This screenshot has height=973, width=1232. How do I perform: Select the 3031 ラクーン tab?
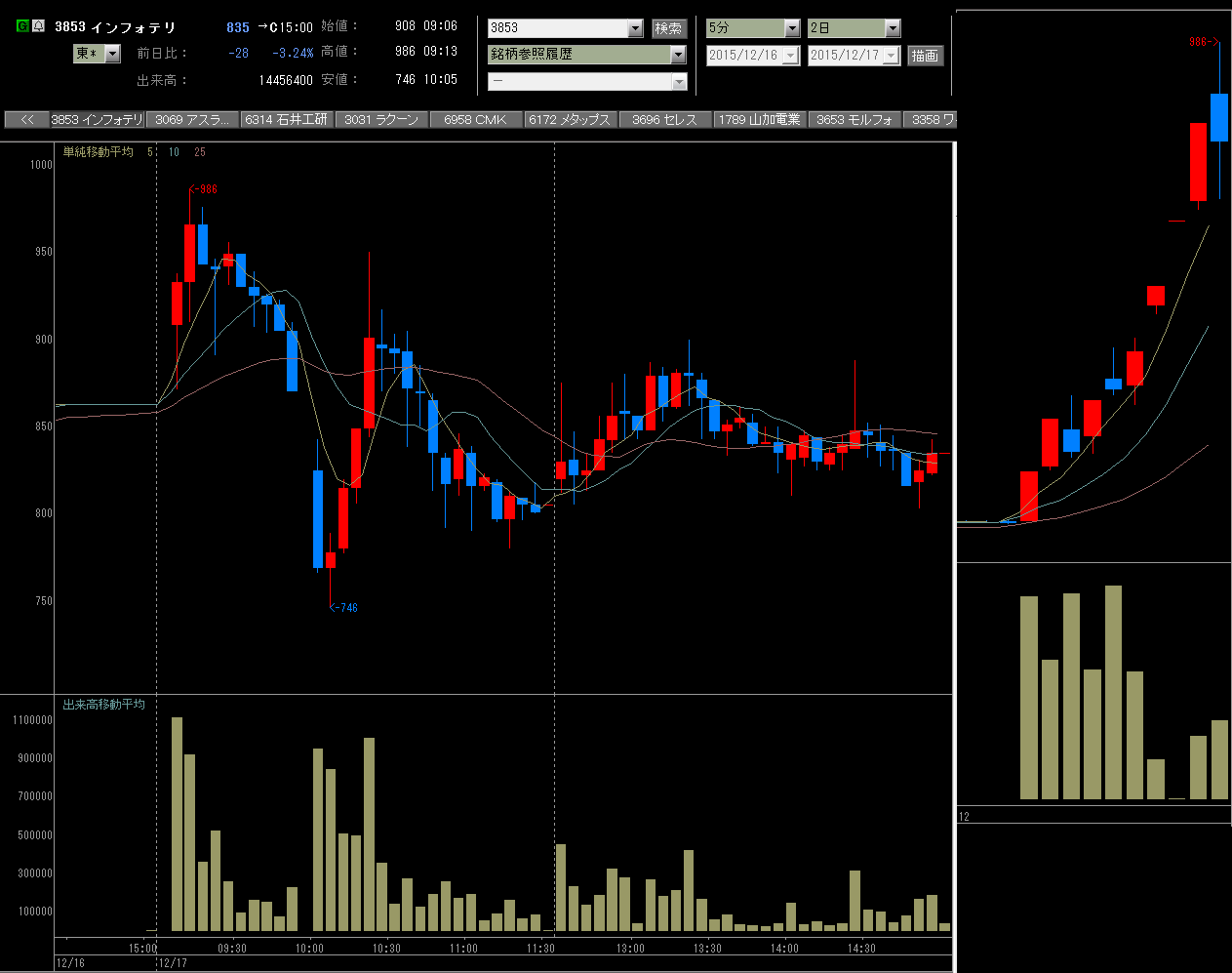click(x=382, y=119)
